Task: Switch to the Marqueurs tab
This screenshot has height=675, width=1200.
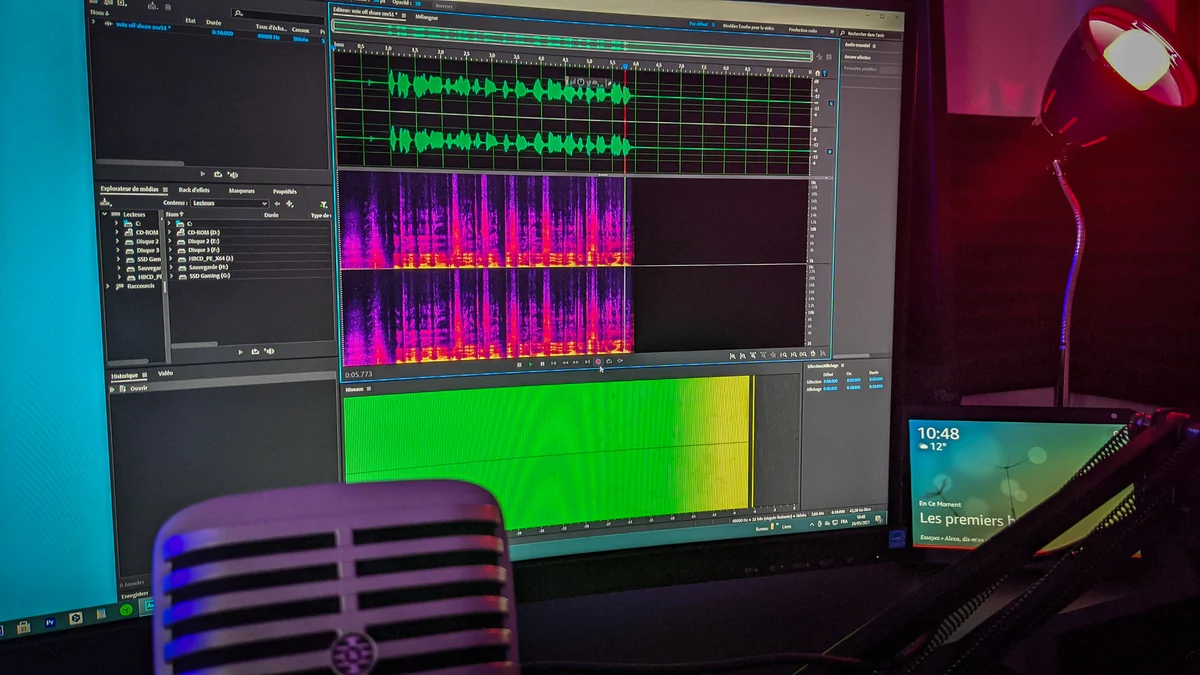Action: pos(242,191)
